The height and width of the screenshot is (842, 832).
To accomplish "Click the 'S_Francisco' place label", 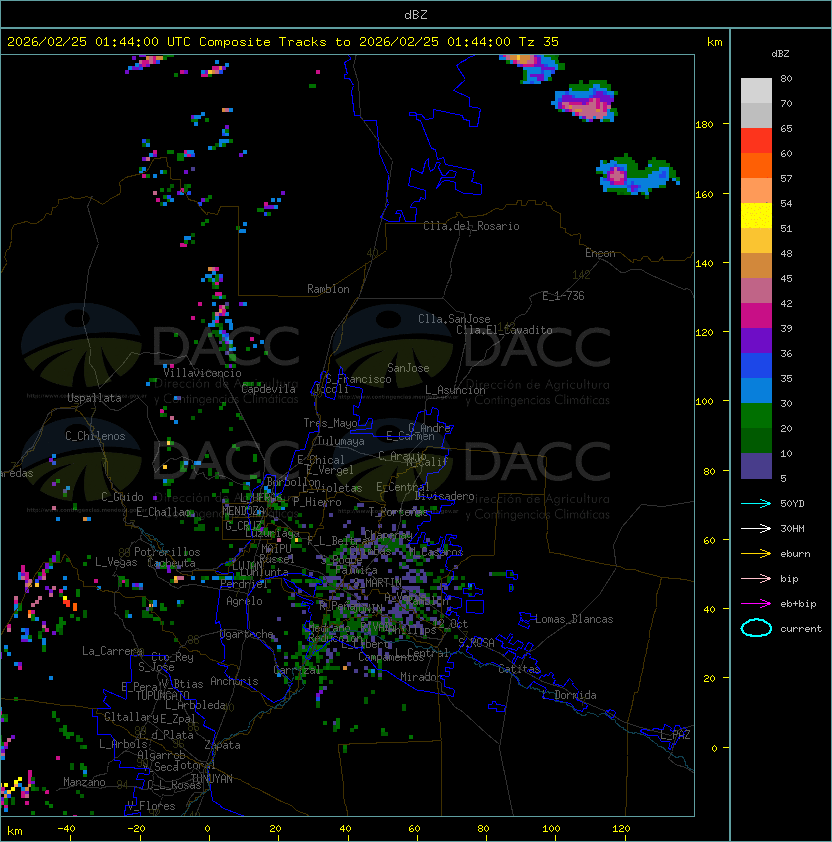I will [358, 379].
